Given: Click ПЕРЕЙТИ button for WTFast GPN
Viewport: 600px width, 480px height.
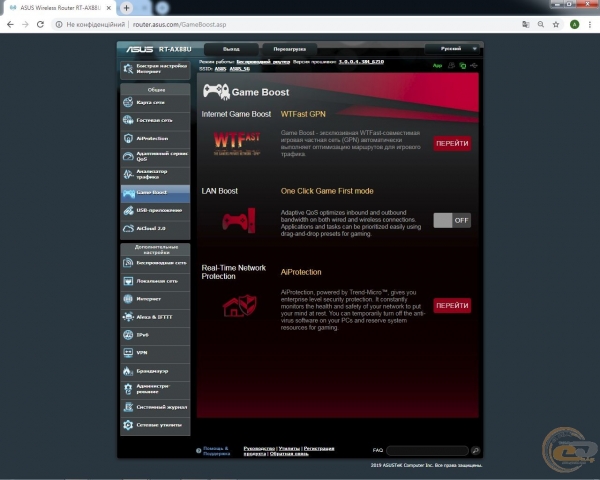Looking at the screenshot, I should pyautogui.click(x=452, y=144).
